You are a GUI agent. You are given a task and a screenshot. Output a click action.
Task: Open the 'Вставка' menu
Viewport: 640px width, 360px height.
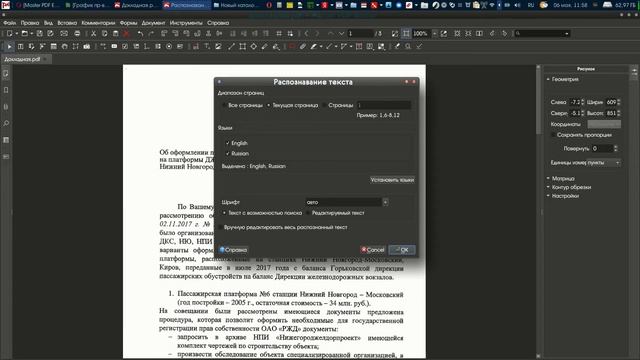[67, 23]
